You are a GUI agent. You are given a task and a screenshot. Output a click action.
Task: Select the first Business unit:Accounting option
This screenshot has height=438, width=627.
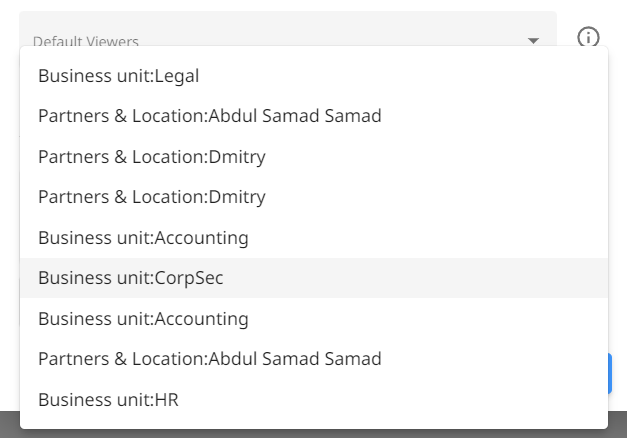(314, 238)
